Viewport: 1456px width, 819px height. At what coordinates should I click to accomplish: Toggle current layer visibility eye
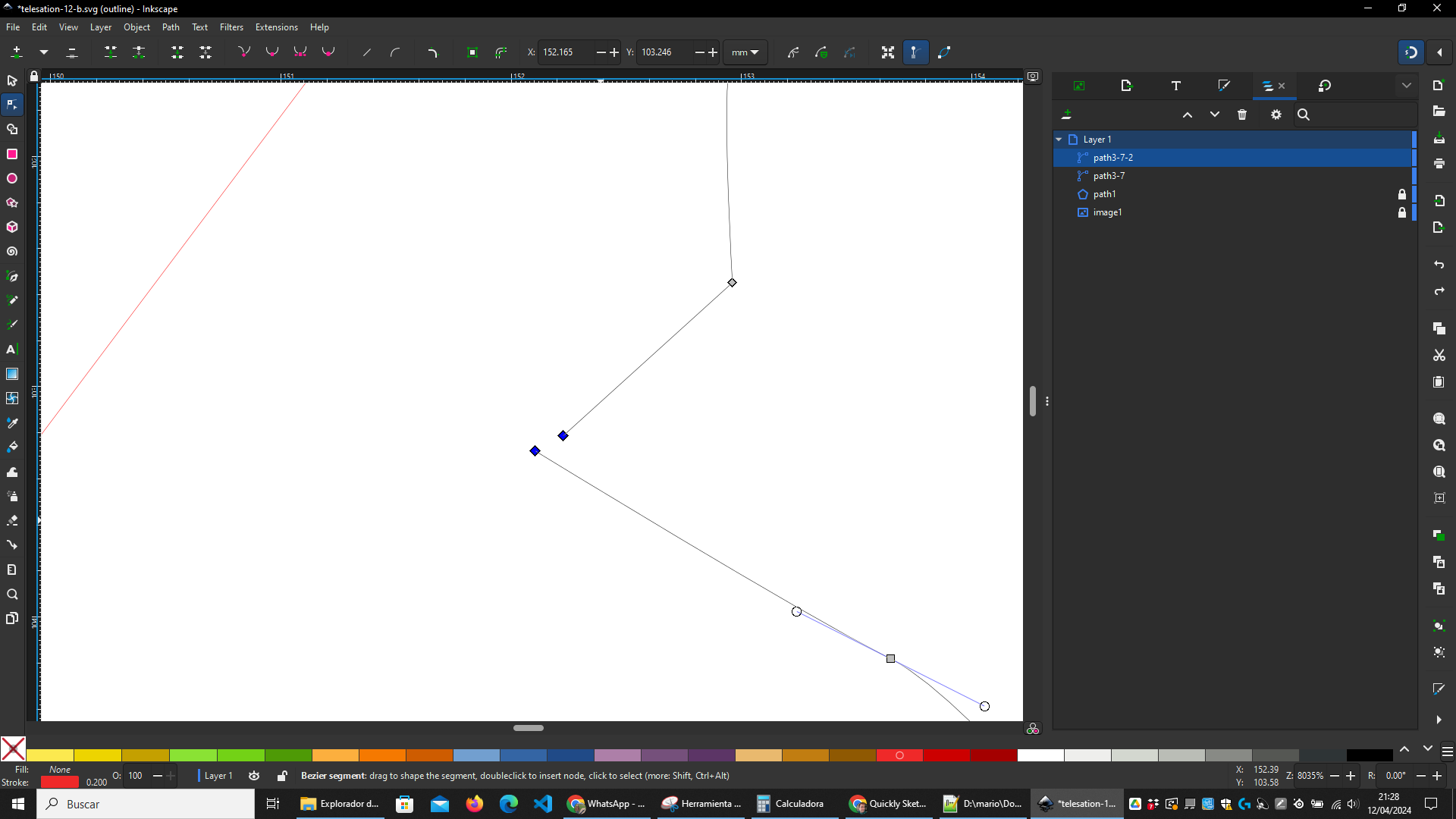tap(254, 776)
